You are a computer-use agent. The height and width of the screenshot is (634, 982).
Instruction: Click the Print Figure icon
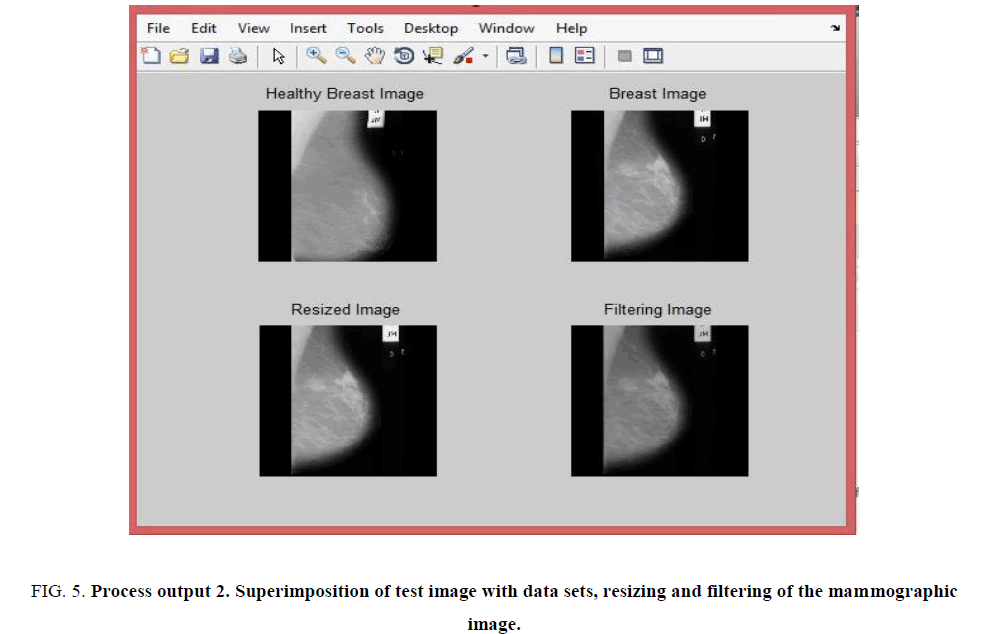point(238,56)
